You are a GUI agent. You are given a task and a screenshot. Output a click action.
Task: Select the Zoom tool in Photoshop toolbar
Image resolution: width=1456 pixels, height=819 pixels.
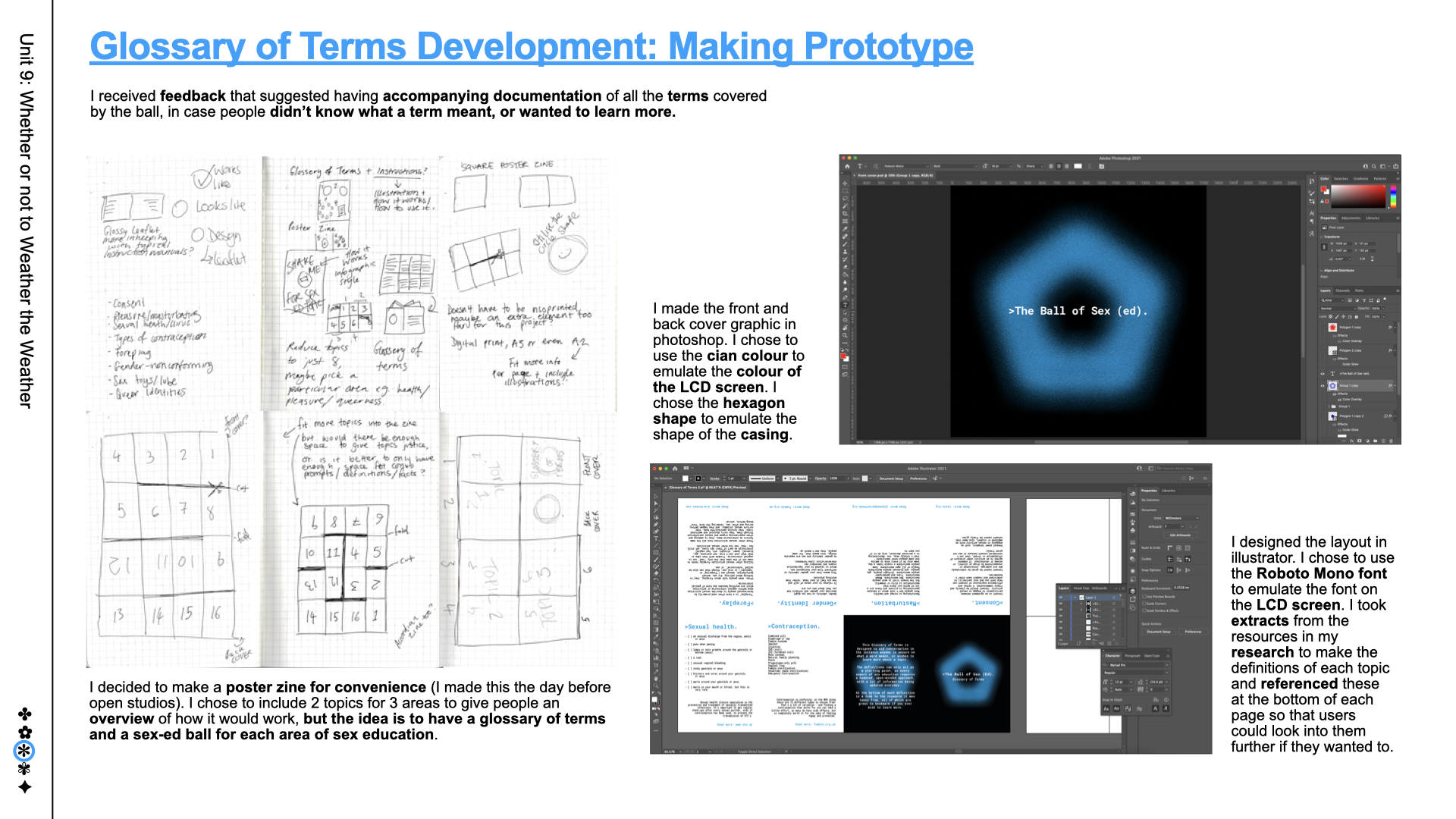(845, 335)
